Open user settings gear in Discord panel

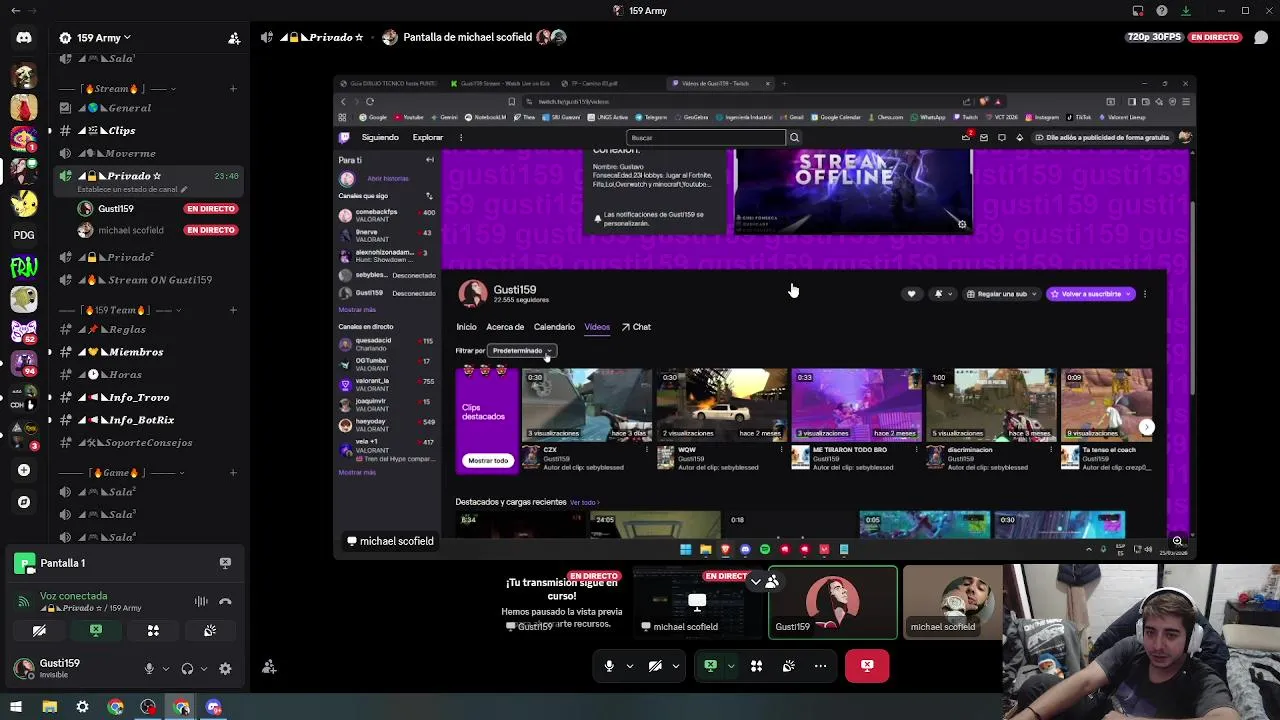(x=225, y=669)
